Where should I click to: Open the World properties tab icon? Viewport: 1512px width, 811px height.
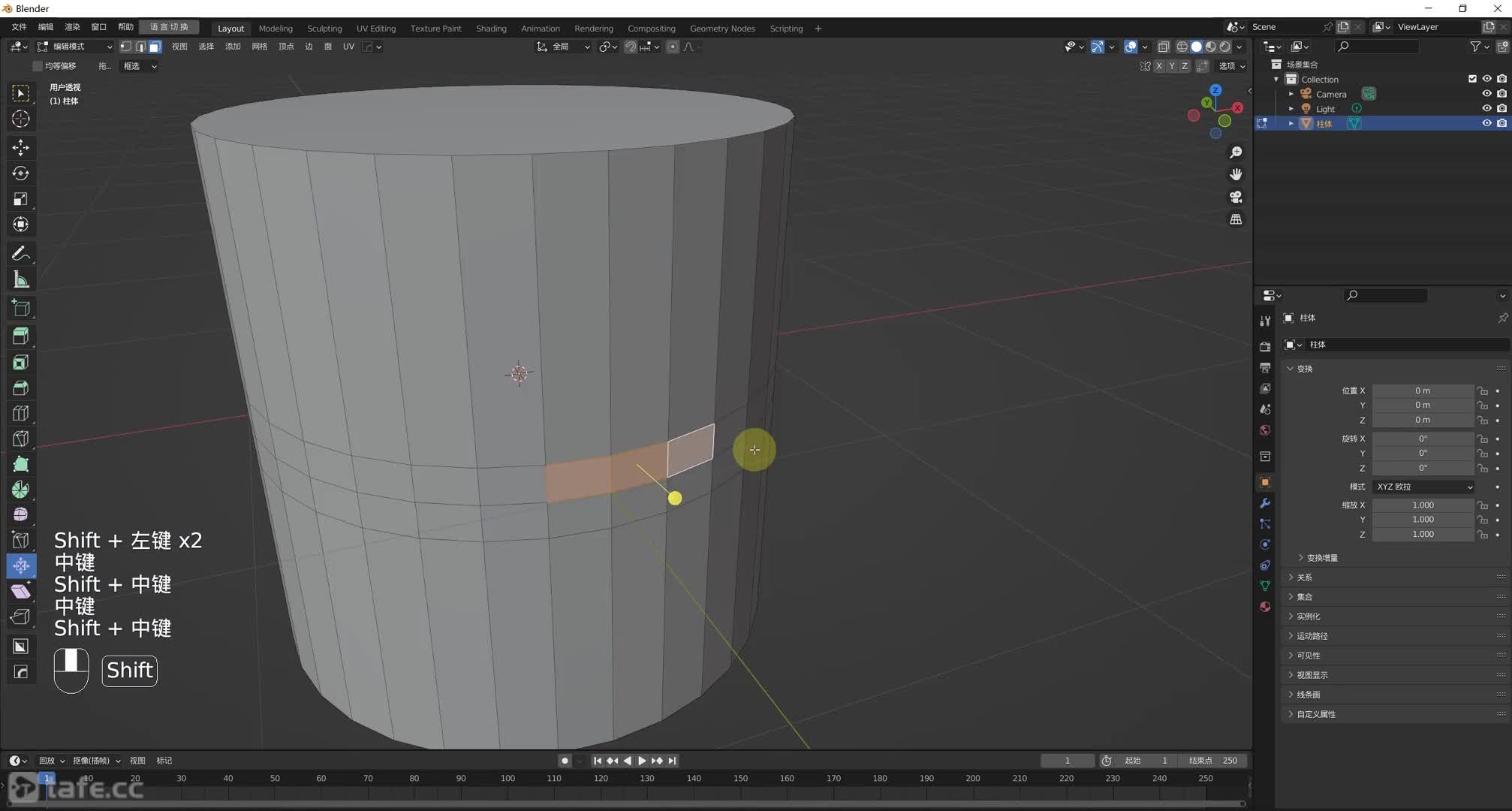(1265, 430)
